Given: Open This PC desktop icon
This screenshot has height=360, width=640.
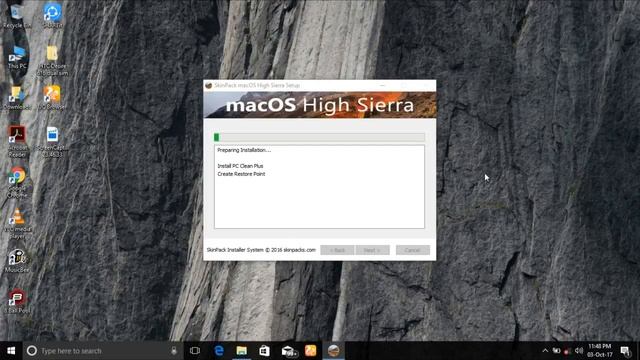Looking at the screenshot, I should tap(17, 57).
